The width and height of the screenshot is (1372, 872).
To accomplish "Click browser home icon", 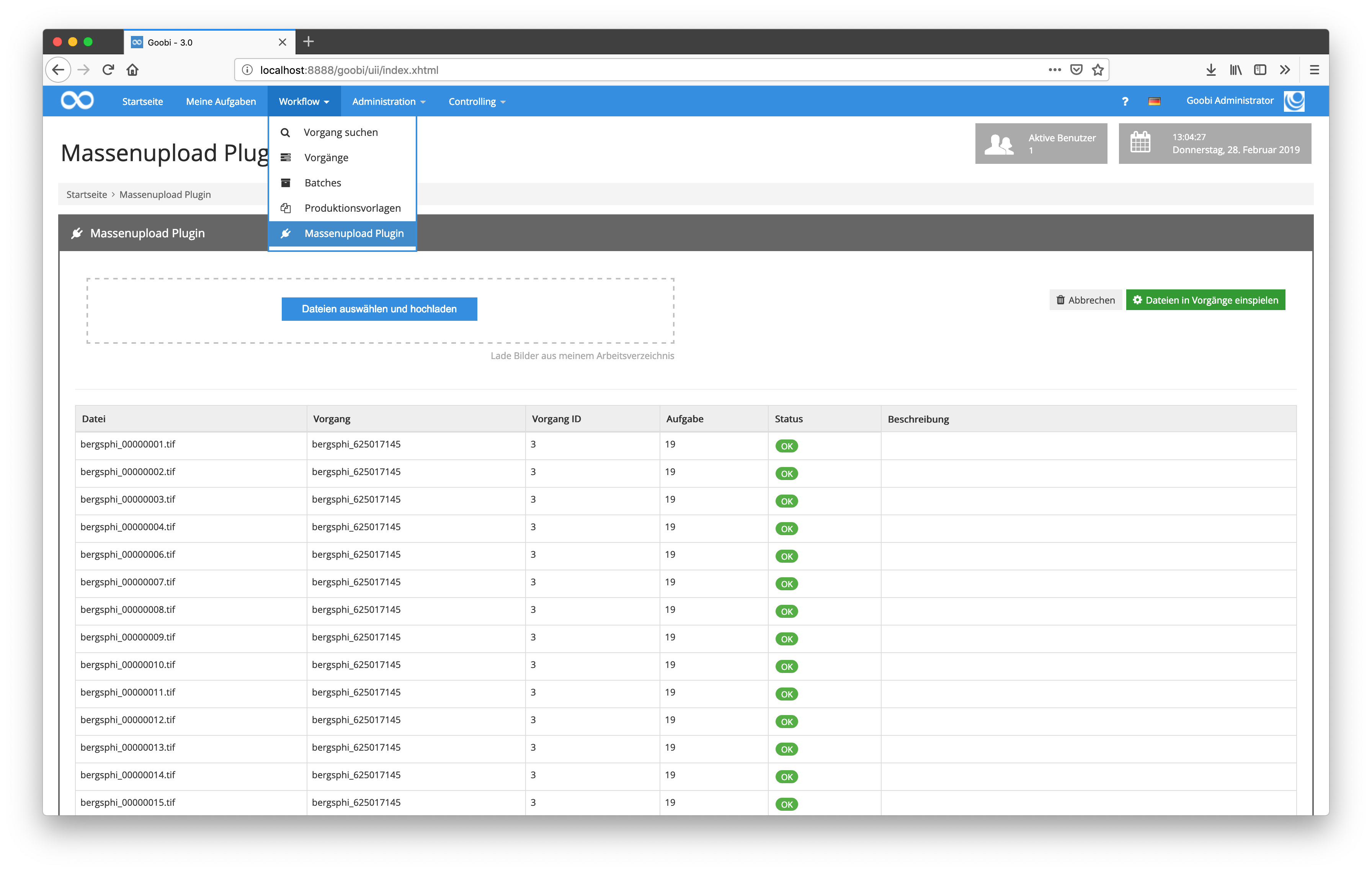I will tap(133, 70).
